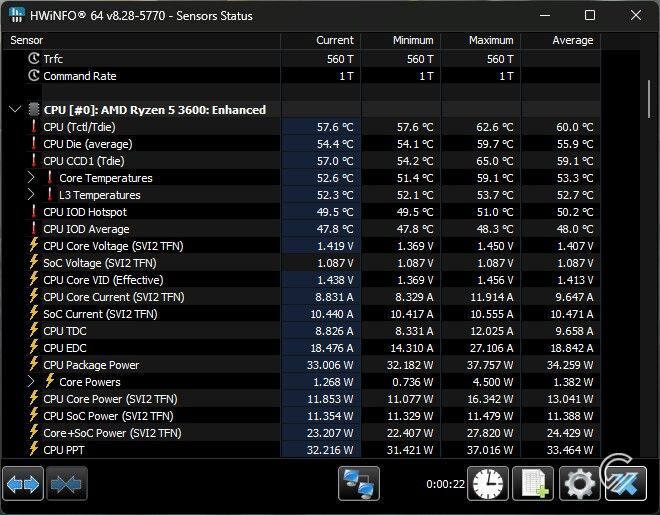Viewport: 660px width, 515px height.
Task: Click the expand columns arrows button
Action: [23, 483]
